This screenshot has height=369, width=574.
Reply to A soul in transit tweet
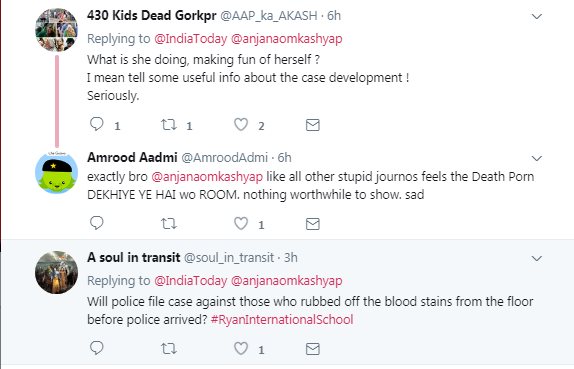point(97,348)
